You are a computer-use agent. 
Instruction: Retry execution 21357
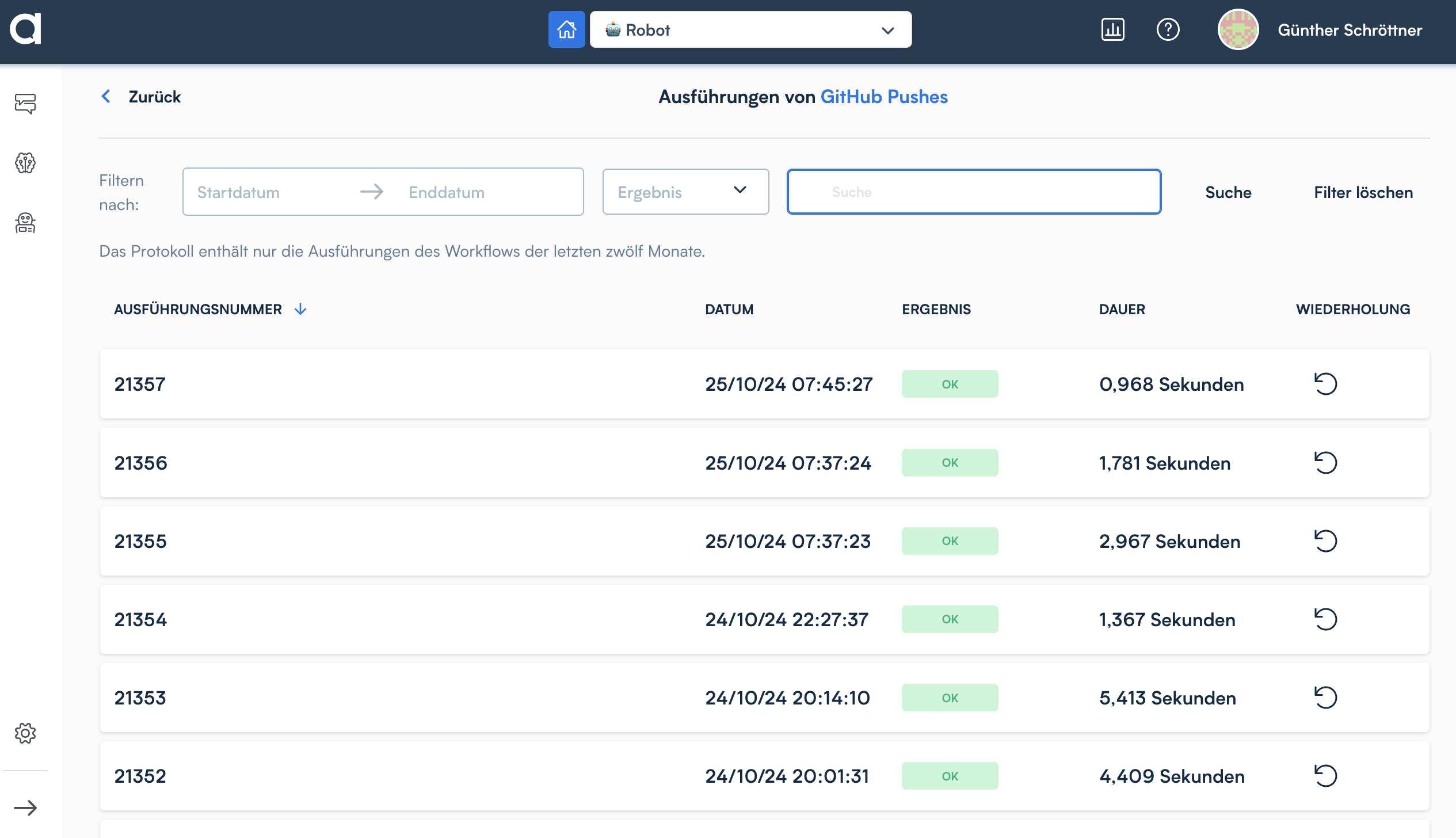[1325, 384]
